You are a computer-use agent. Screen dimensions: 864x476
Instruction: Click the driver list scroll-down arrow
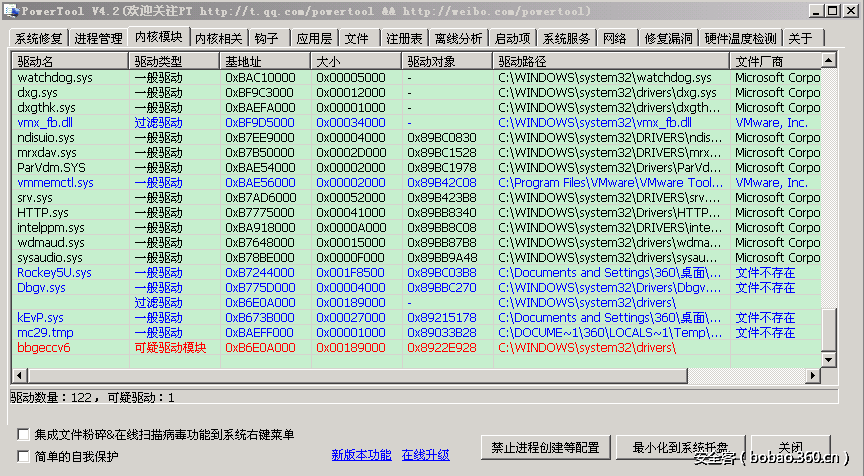(829, 361)
